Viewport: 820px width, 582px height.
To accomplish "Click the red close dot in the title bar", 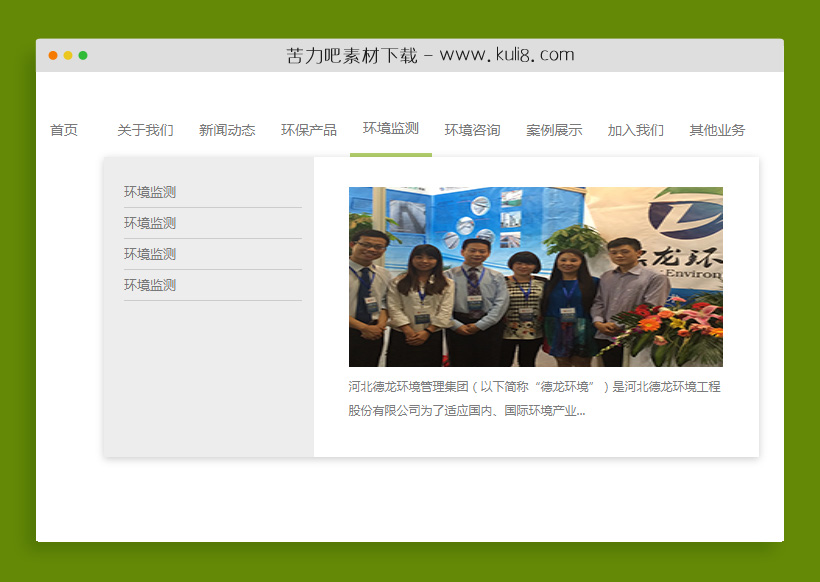I will coord(53,56).
